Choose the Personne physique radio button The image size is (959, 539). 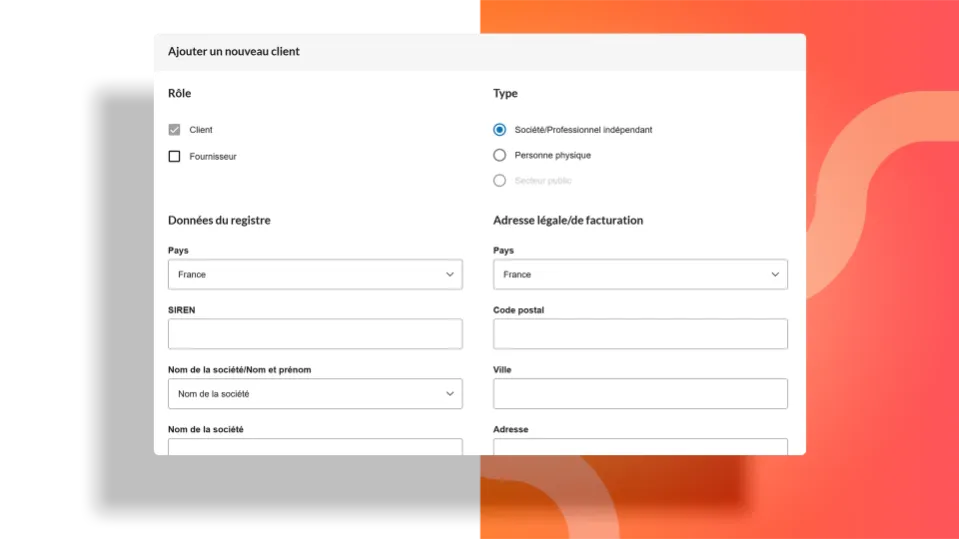pos(500,155)
